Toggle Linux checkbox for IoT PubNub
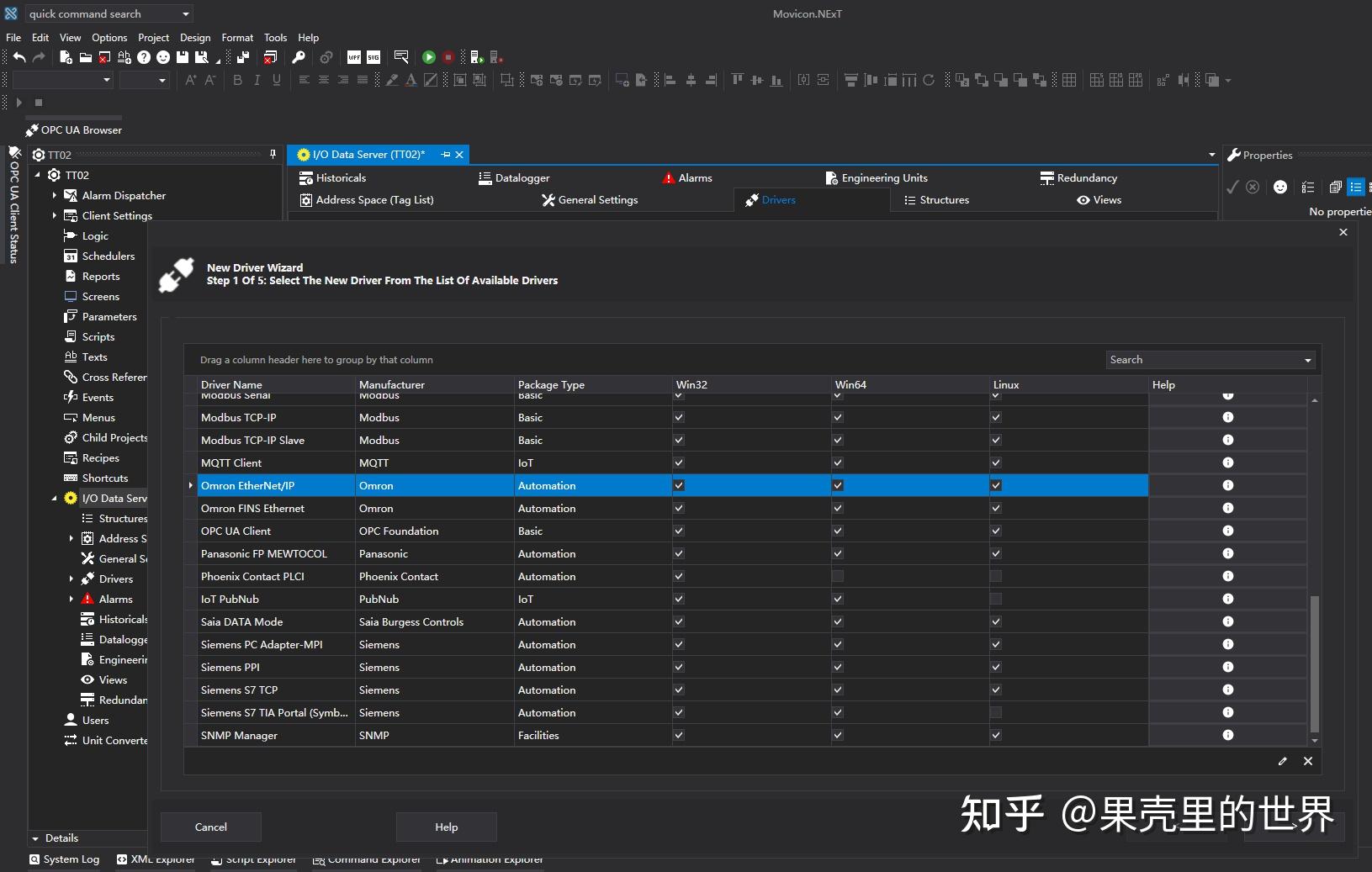 [996, 599]
